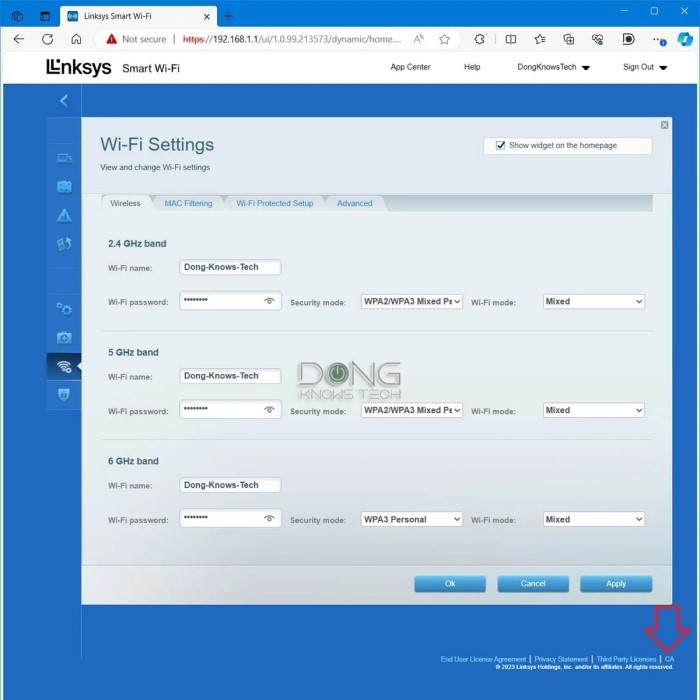This screenshot has height=700, width=700.
Task: Switch to Wireless tab
Action: coord(125,203)
